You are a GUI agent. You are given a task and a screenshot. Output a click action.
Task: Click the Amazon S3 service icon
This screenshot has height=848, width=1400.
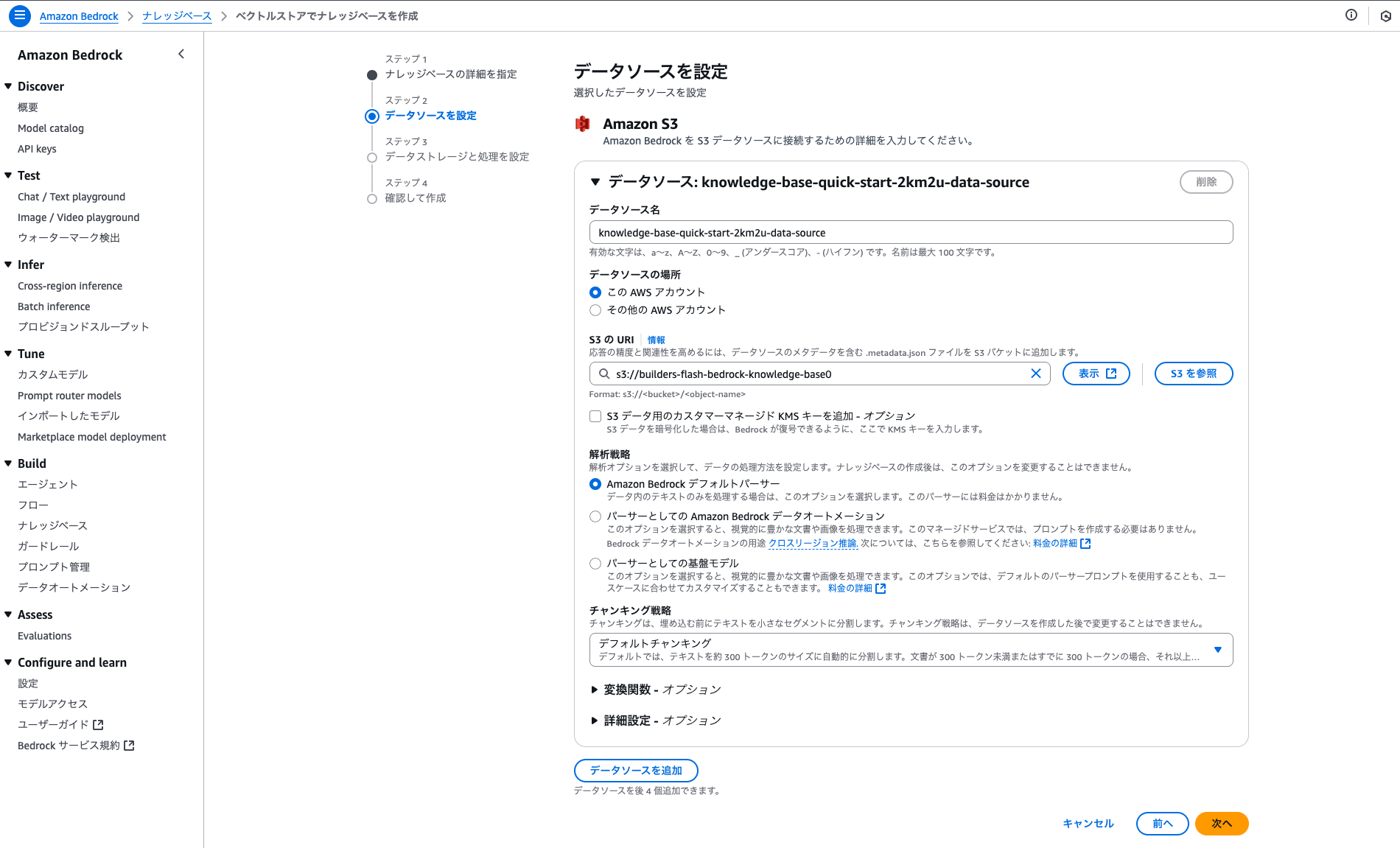583,124
